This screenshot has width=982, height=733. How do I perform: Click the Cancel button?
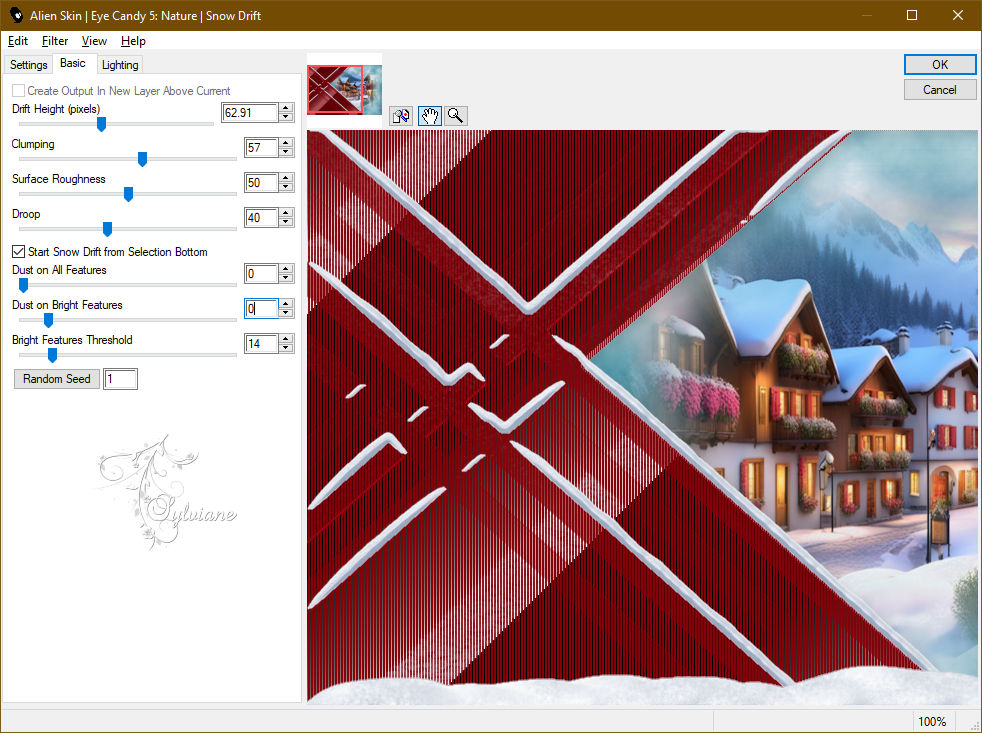939,90
